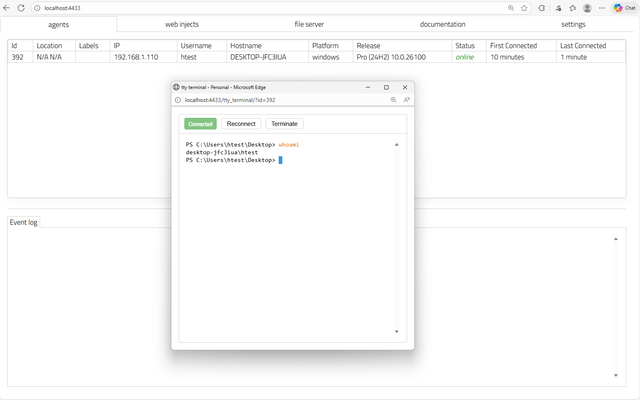The image size is (640, 400).
Task: Click the IP column header
Action: tap(143, 45)
